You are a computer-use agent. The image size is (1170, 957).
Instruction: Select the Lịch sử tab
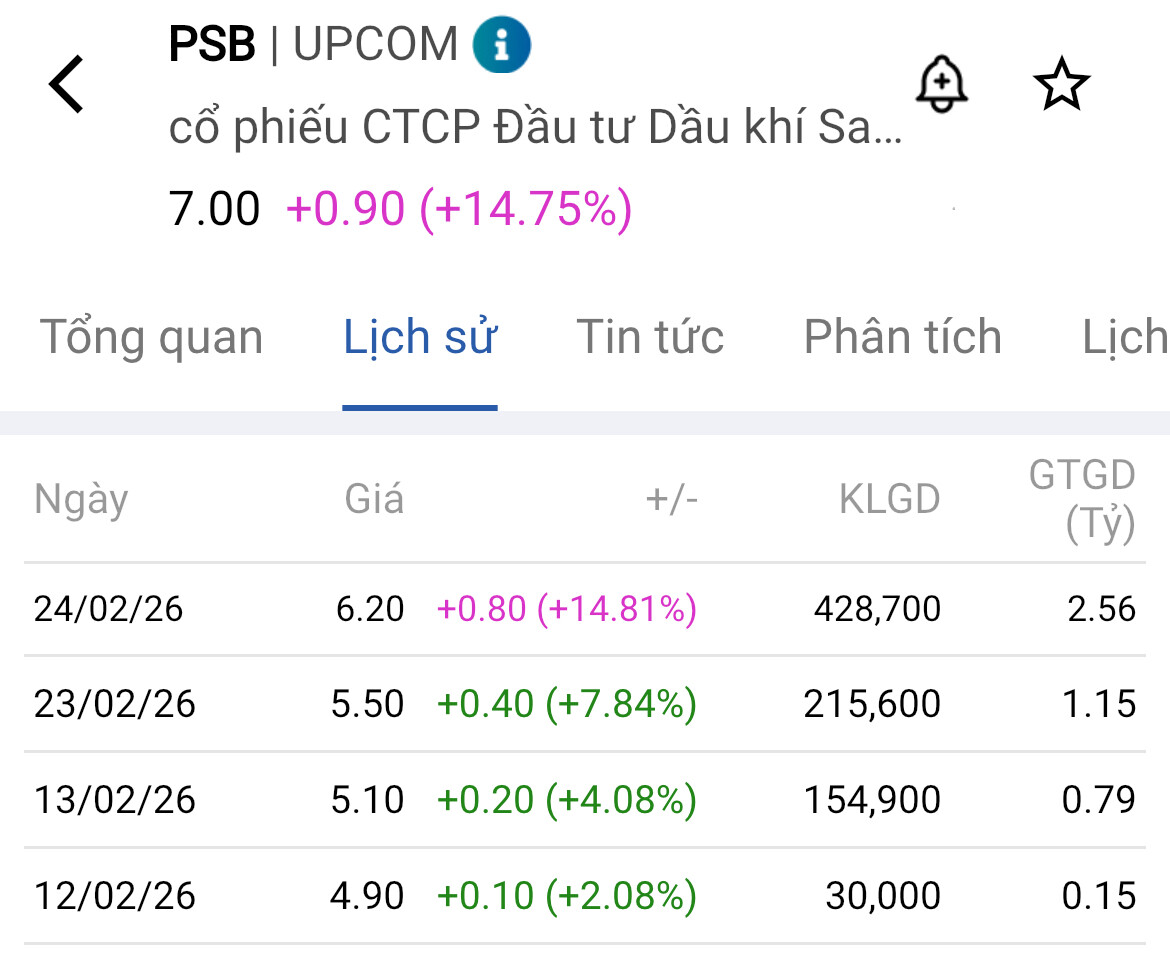tap(420, 338)
